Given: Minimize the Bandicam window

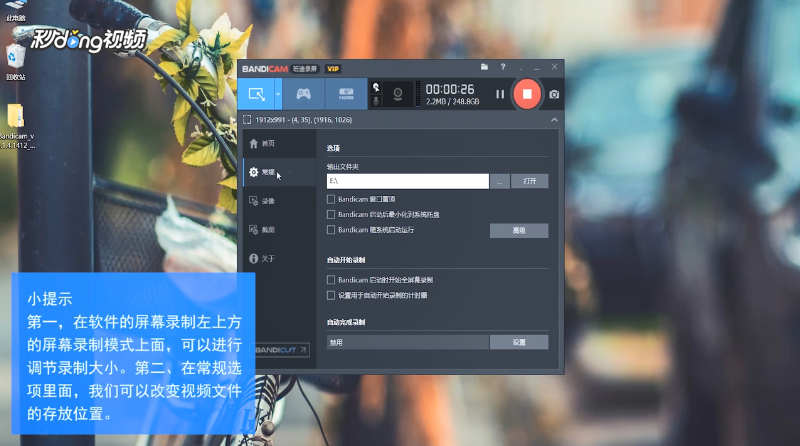Looking at the screenshot, I should click(537, 67).
